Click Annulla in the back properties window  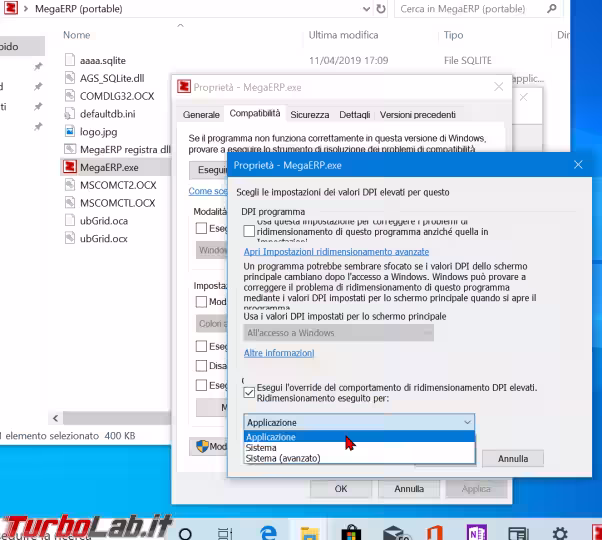pyautogui.click(x=409, y=489)
